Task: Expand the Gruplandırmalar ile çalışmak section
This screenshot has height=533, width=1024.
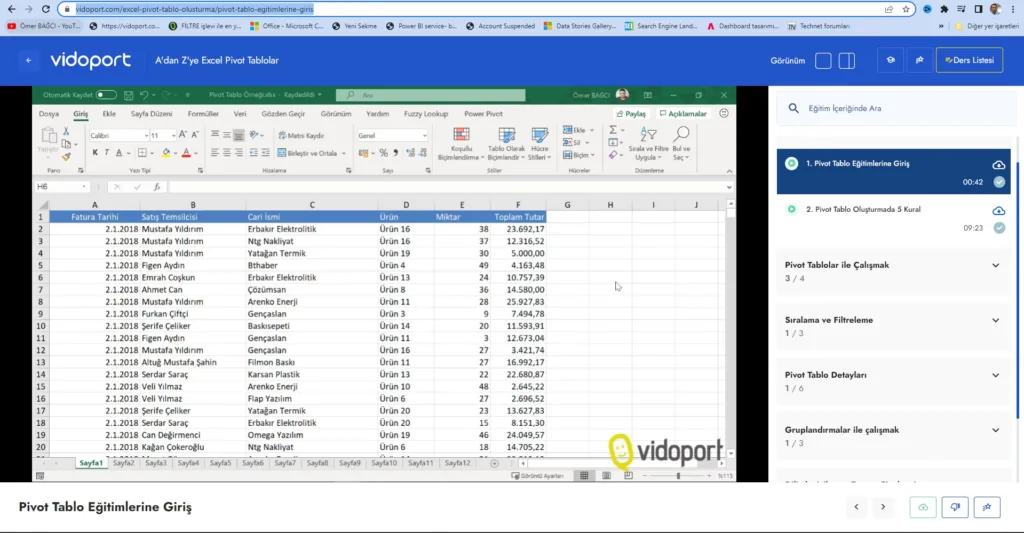Action: 995,430
